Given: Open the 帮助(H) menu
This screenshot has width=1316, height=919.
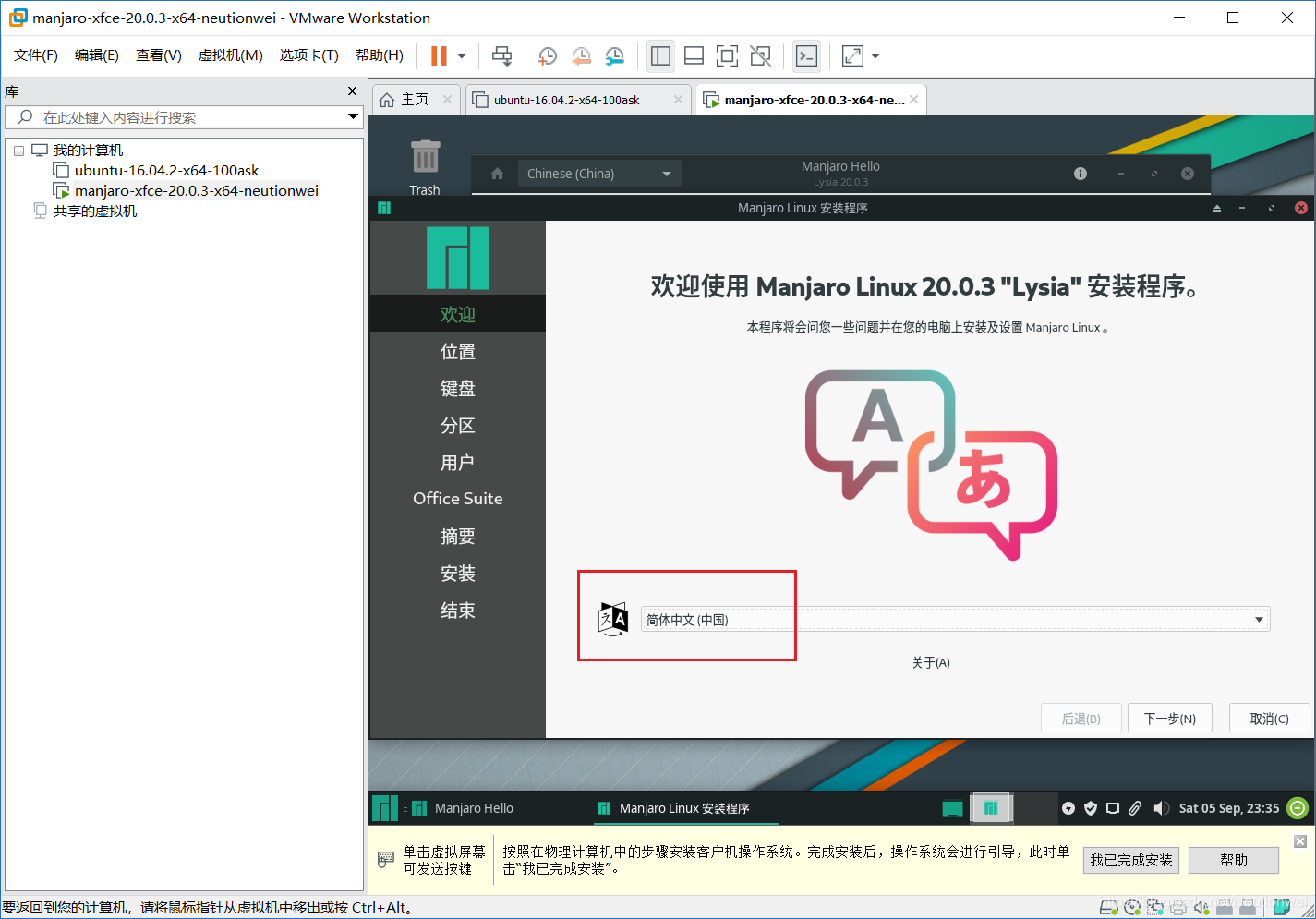Looking at the screenshot, I should 380,55.
